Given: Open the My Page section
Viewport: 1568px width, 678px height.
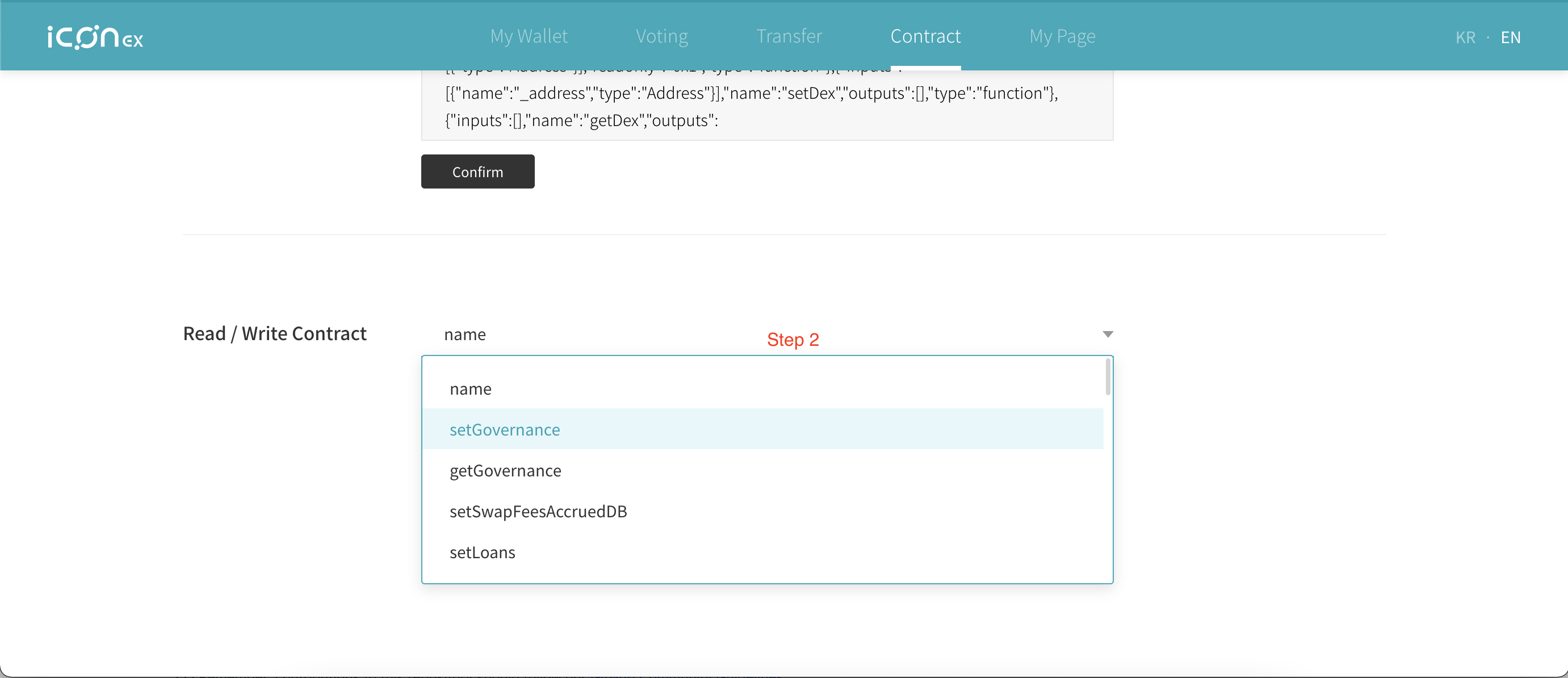Looking at the screenshot, I should point(1062,36).
